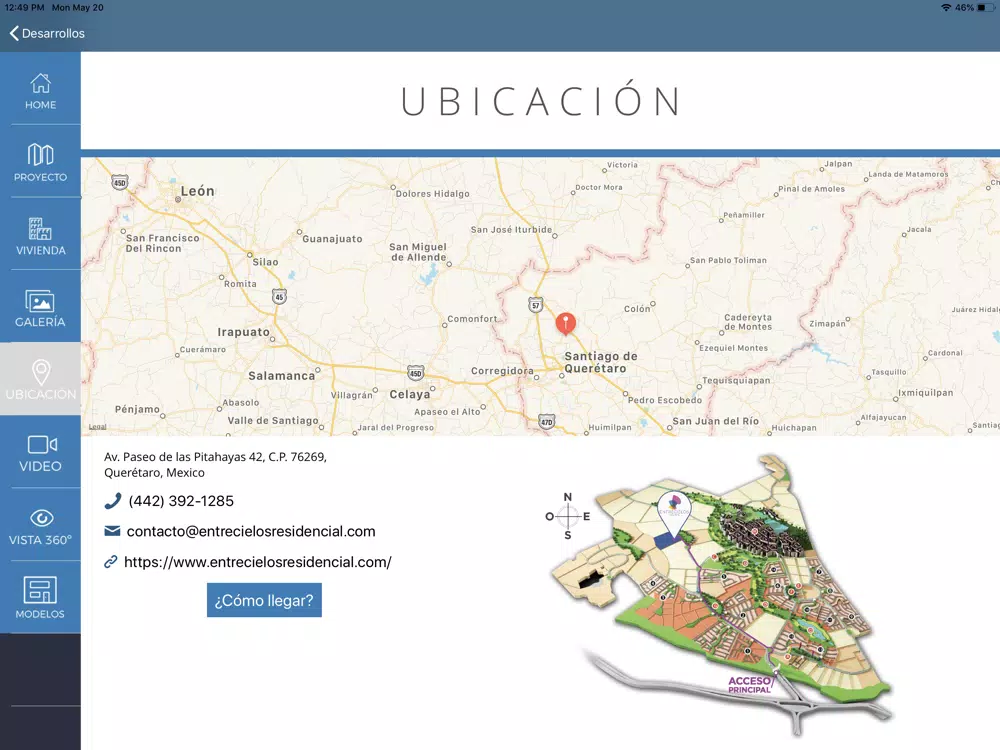This screenshot has height=750, width=1000.
Task: Open the Modelos floor plan icon
Action: point(40,590)
